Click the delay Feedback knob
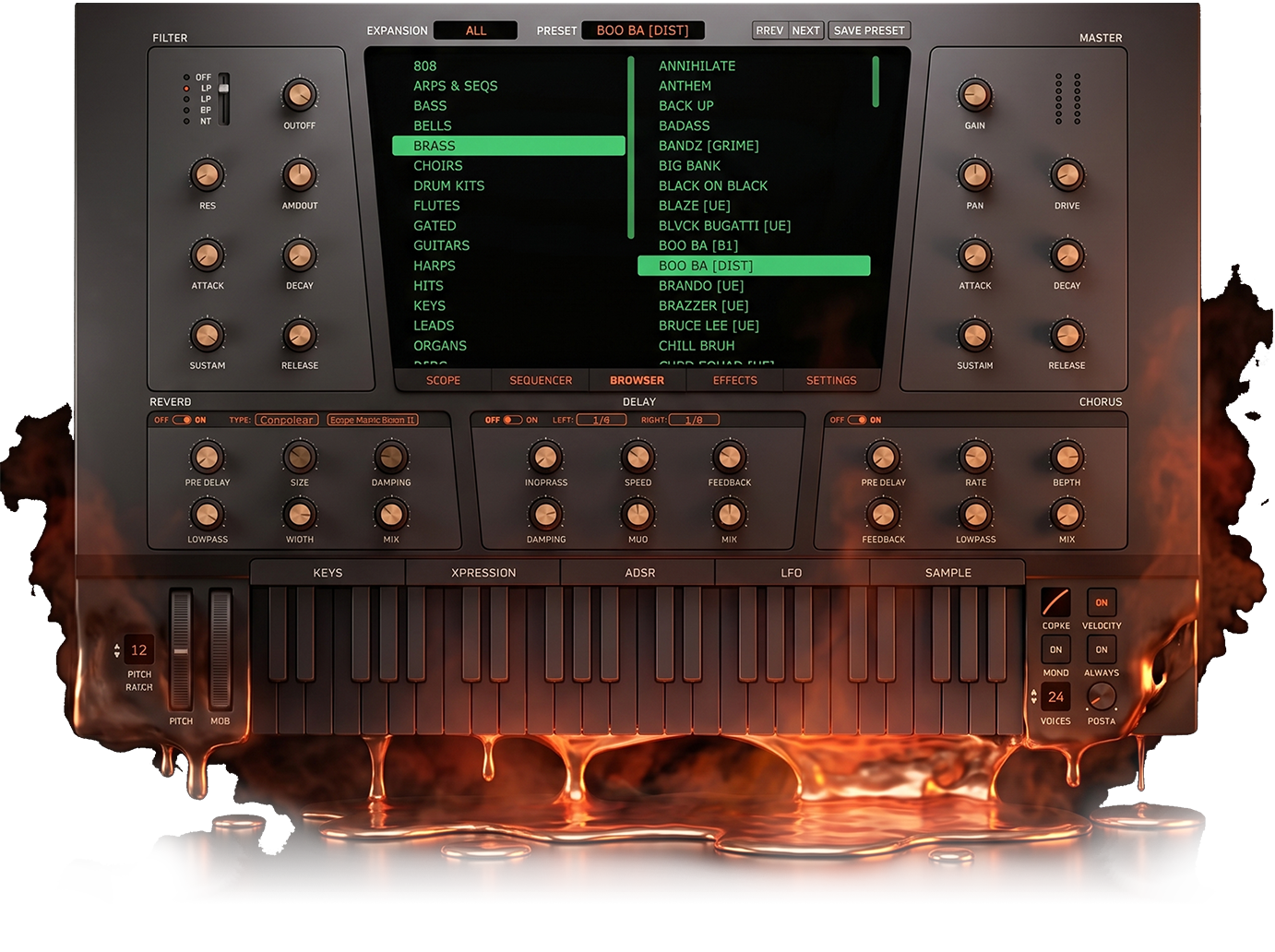The width and height of the screenshot is (1275, 952). [x=729, y=456]
